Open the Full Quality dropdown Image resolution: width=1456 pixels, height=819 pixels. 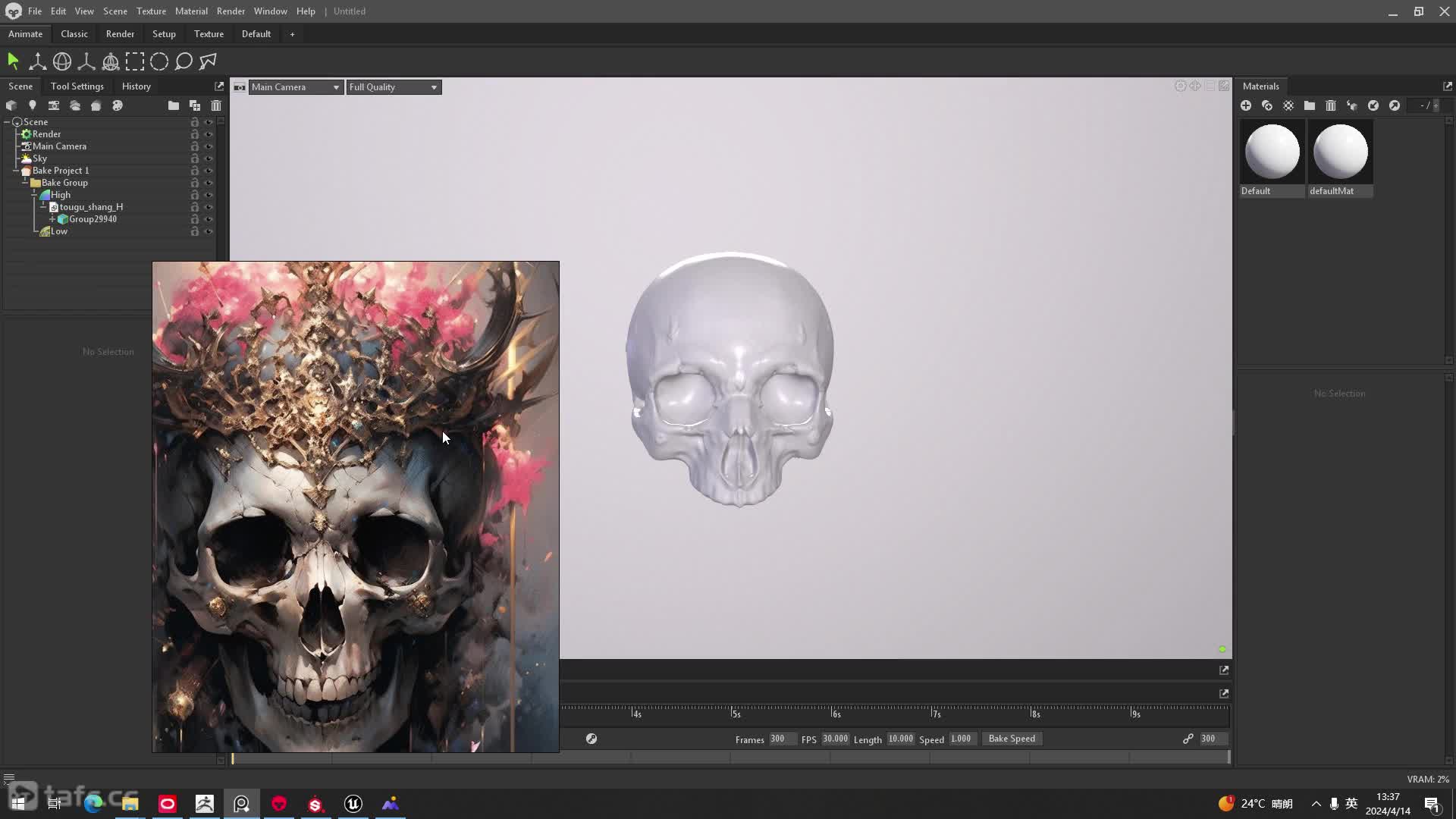pos(394,87)
